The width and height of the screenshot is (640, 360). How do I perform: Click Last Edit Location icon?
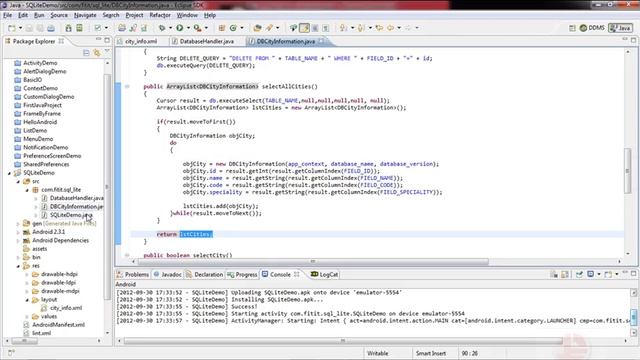(x=379, y=28)
